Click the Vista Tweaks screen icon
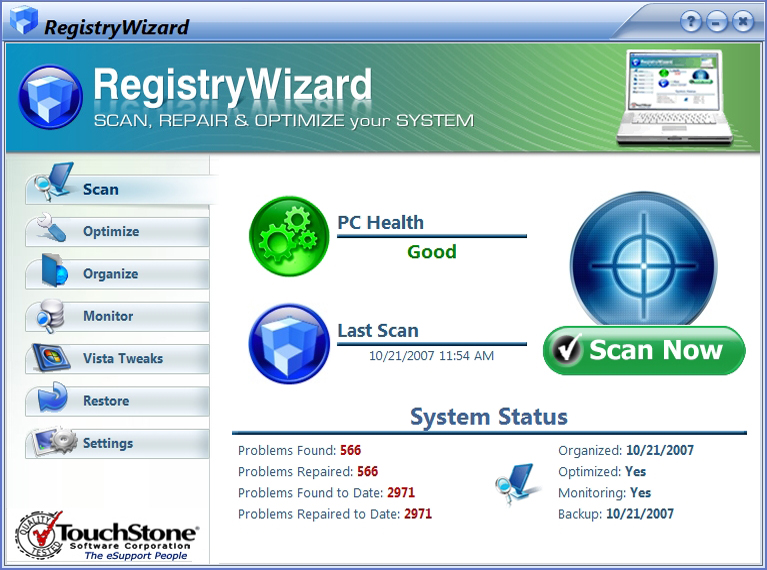Viewport: 767px width, 570px height. [51, 357]
